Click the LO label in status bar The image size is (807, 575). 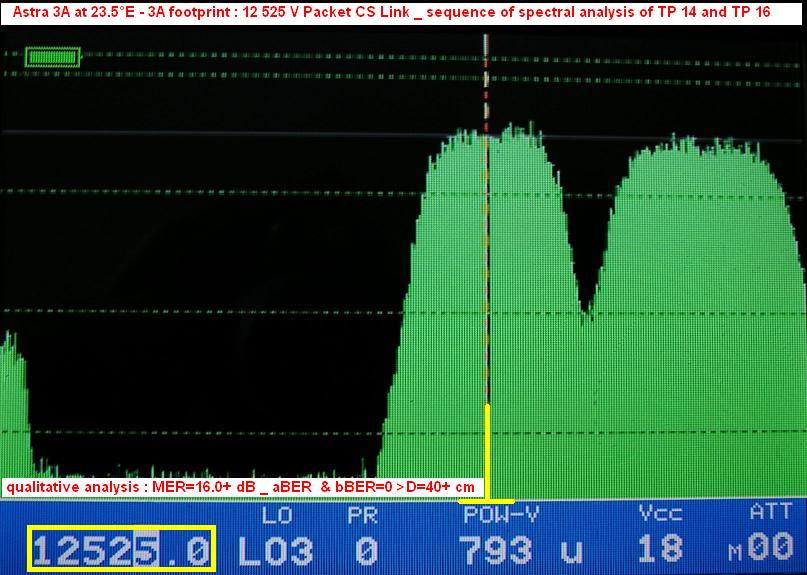[275, 516]
